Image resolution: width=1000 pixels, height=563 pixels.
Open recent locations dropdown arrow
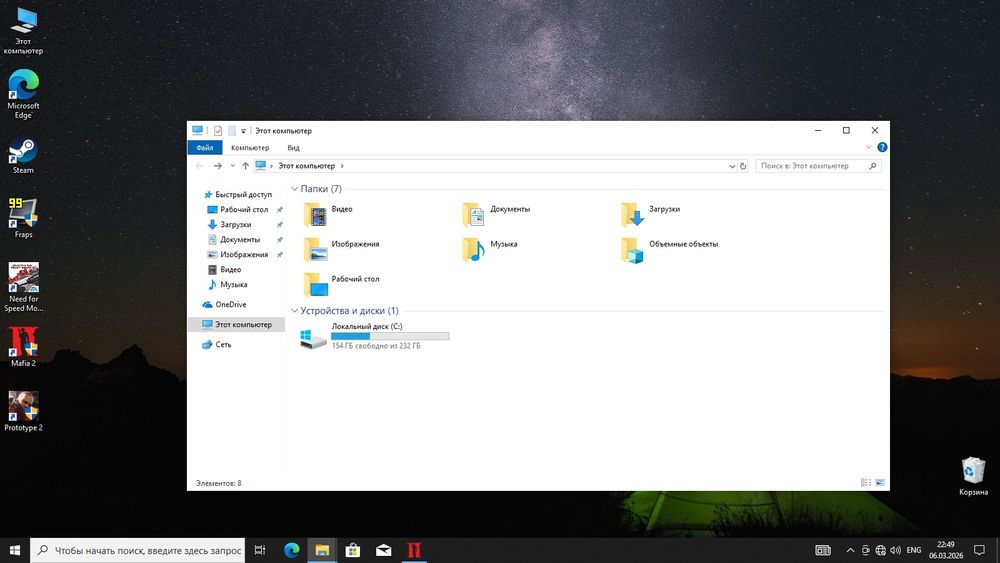pos(232,166)
